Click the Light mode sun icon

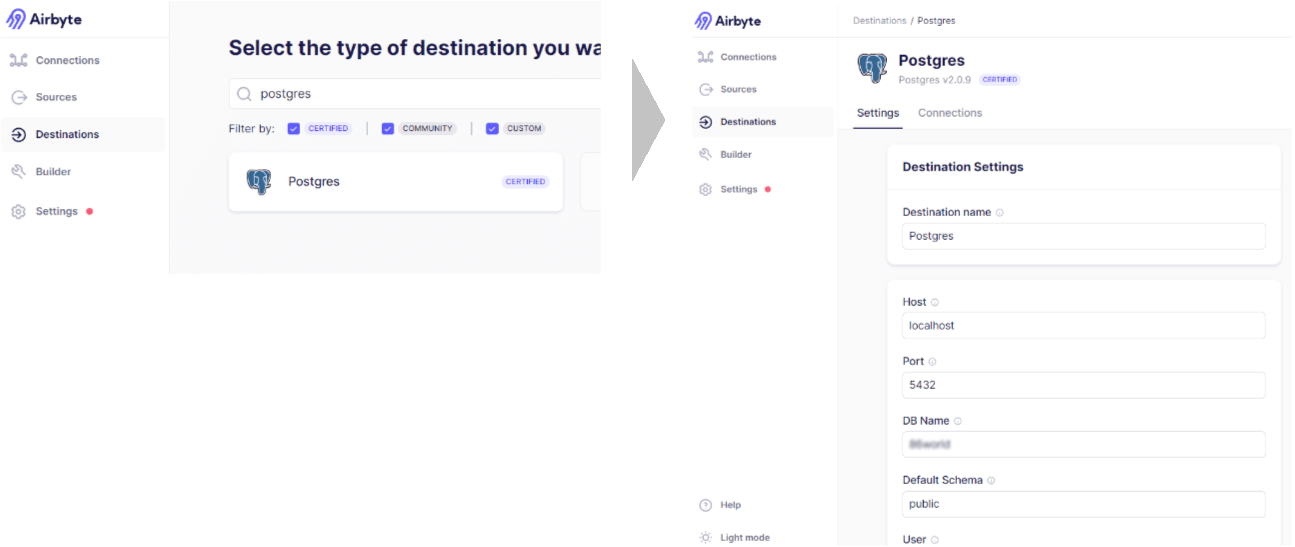tap(705, 537)
